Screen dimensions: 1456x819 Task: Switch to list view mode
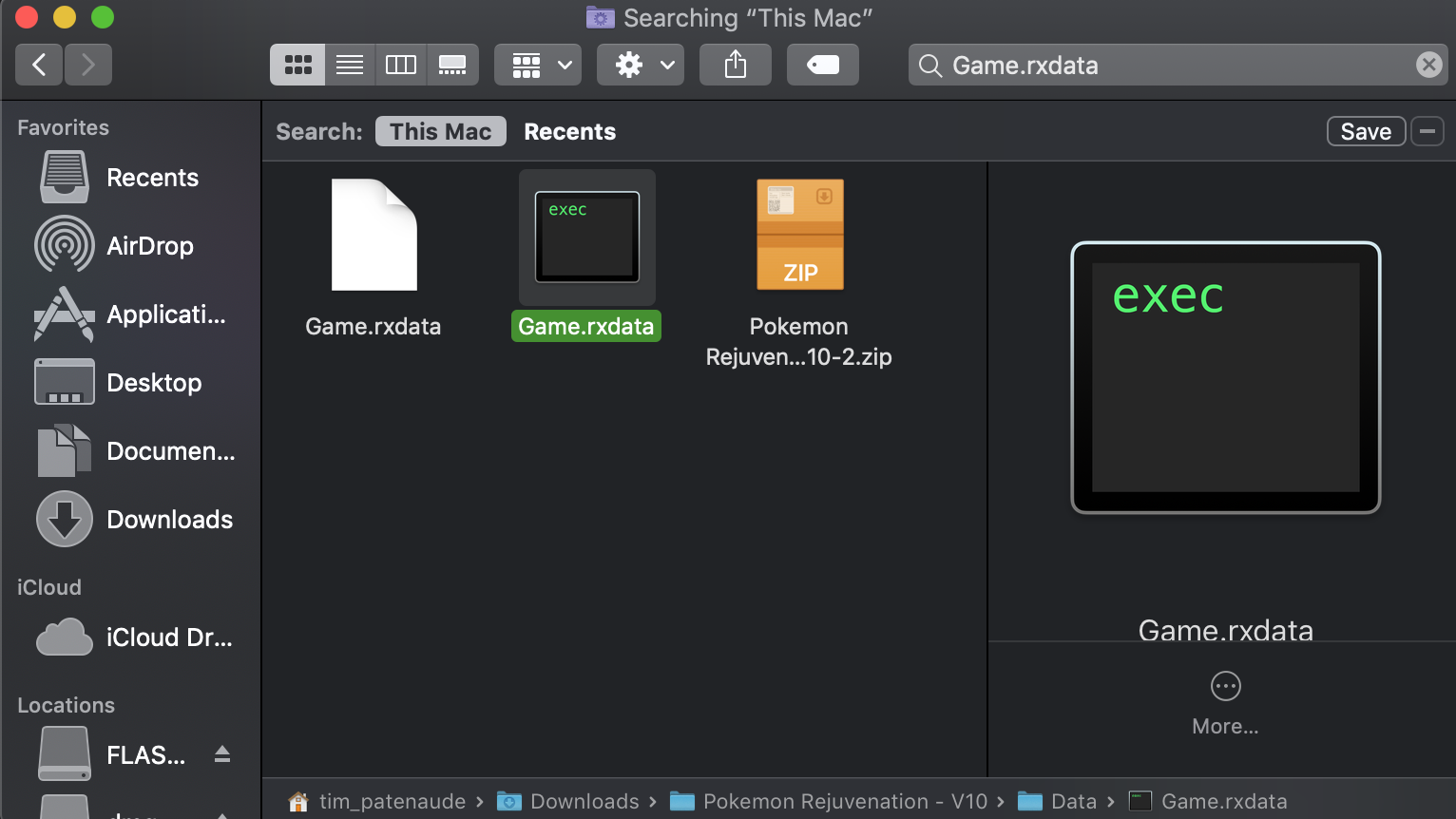click(x=350, y=65)
